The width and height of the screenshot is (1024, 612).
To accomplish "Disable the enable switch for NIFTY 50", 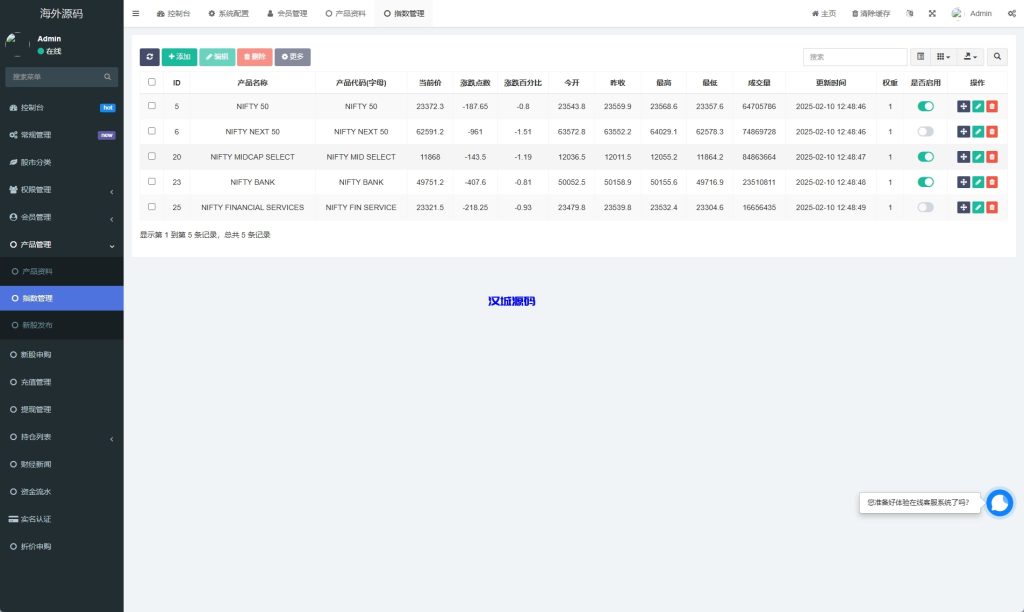I will pyautogui.click(x=923, y=106).
